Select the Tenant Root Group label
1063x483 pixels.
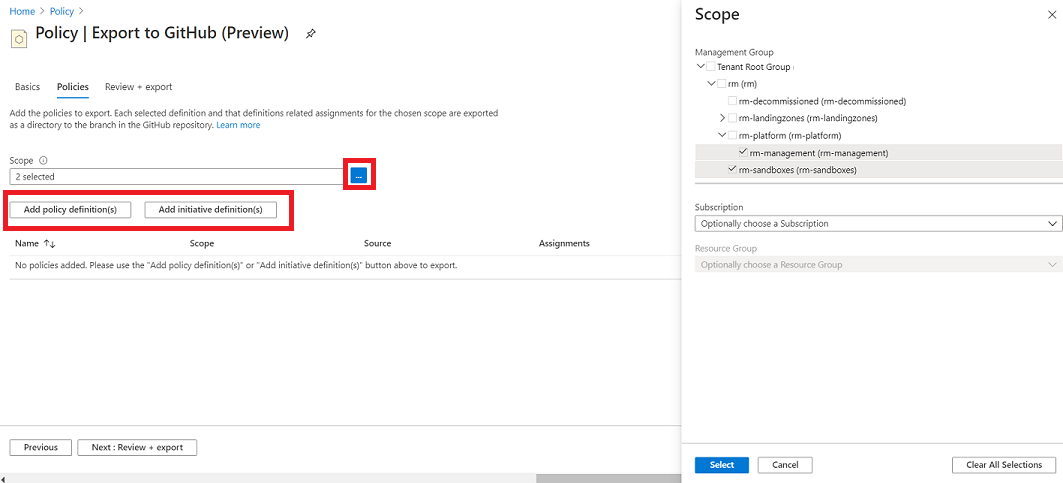[x=753, y=67]
